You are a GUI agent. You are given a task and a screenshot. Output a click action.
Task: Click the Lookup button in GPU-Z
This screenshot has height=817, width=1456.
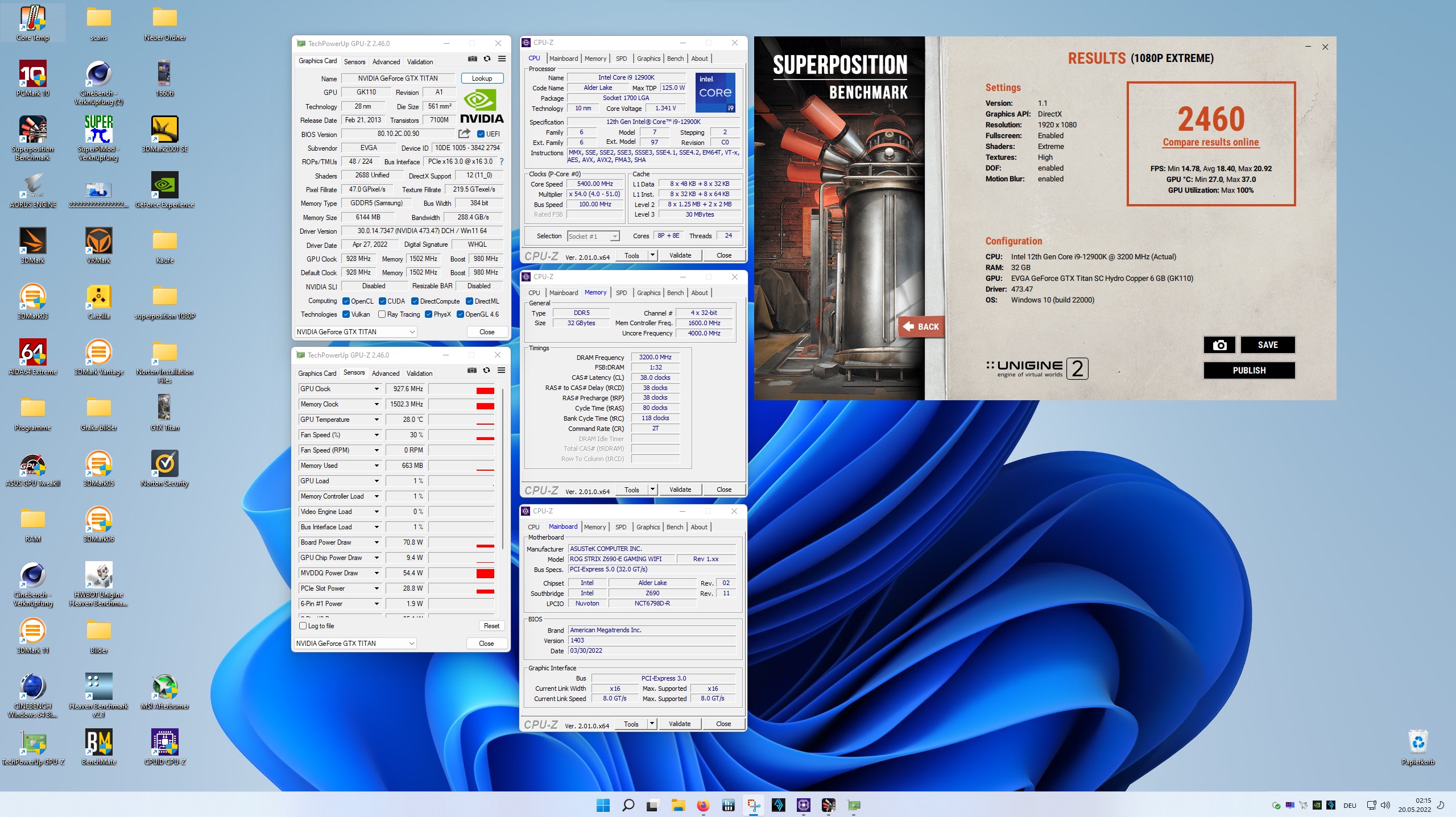pos(482,78)
